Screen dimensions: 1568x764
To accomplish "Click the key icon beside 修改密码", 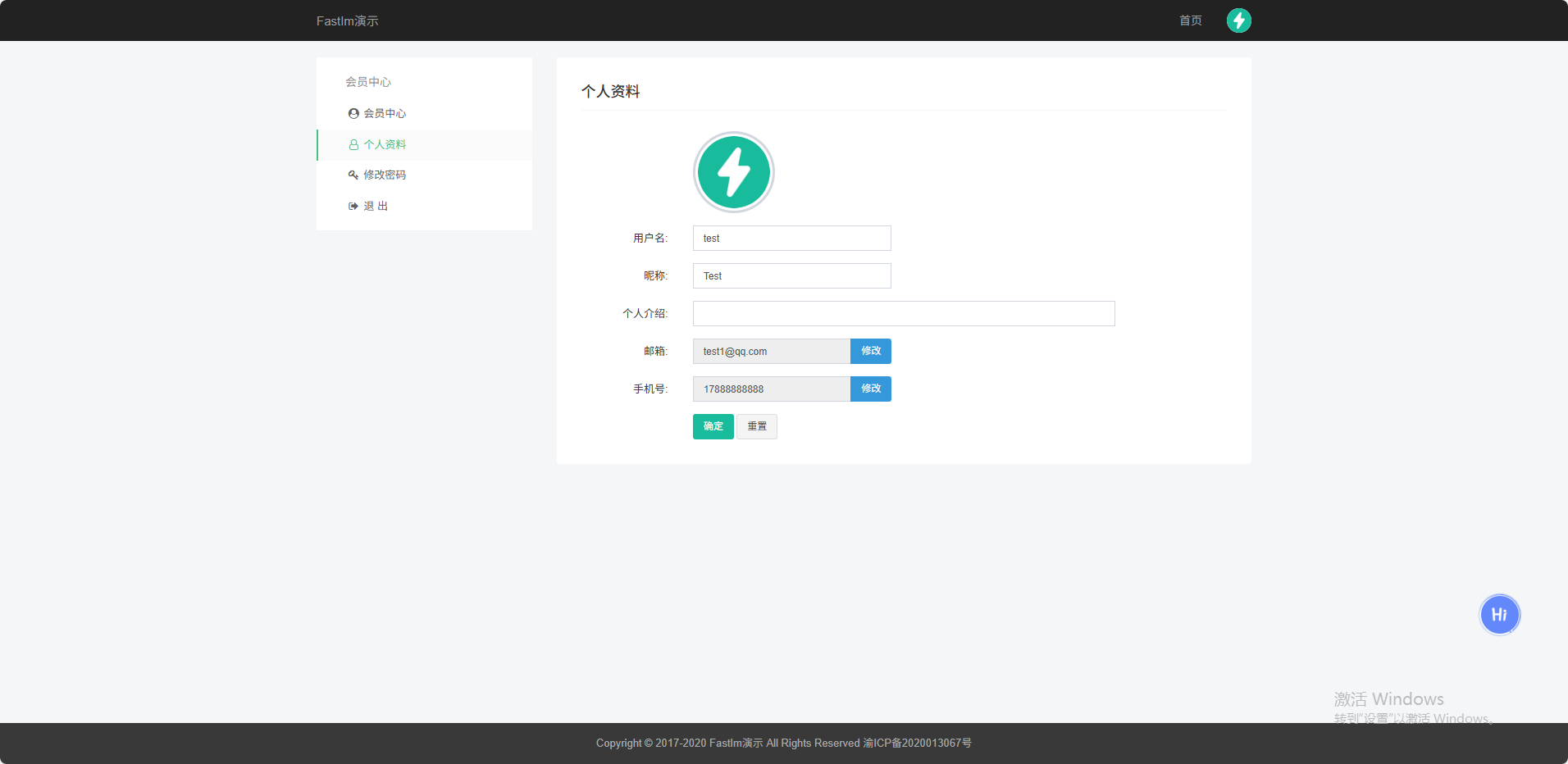I will click(x=353, y=175).
